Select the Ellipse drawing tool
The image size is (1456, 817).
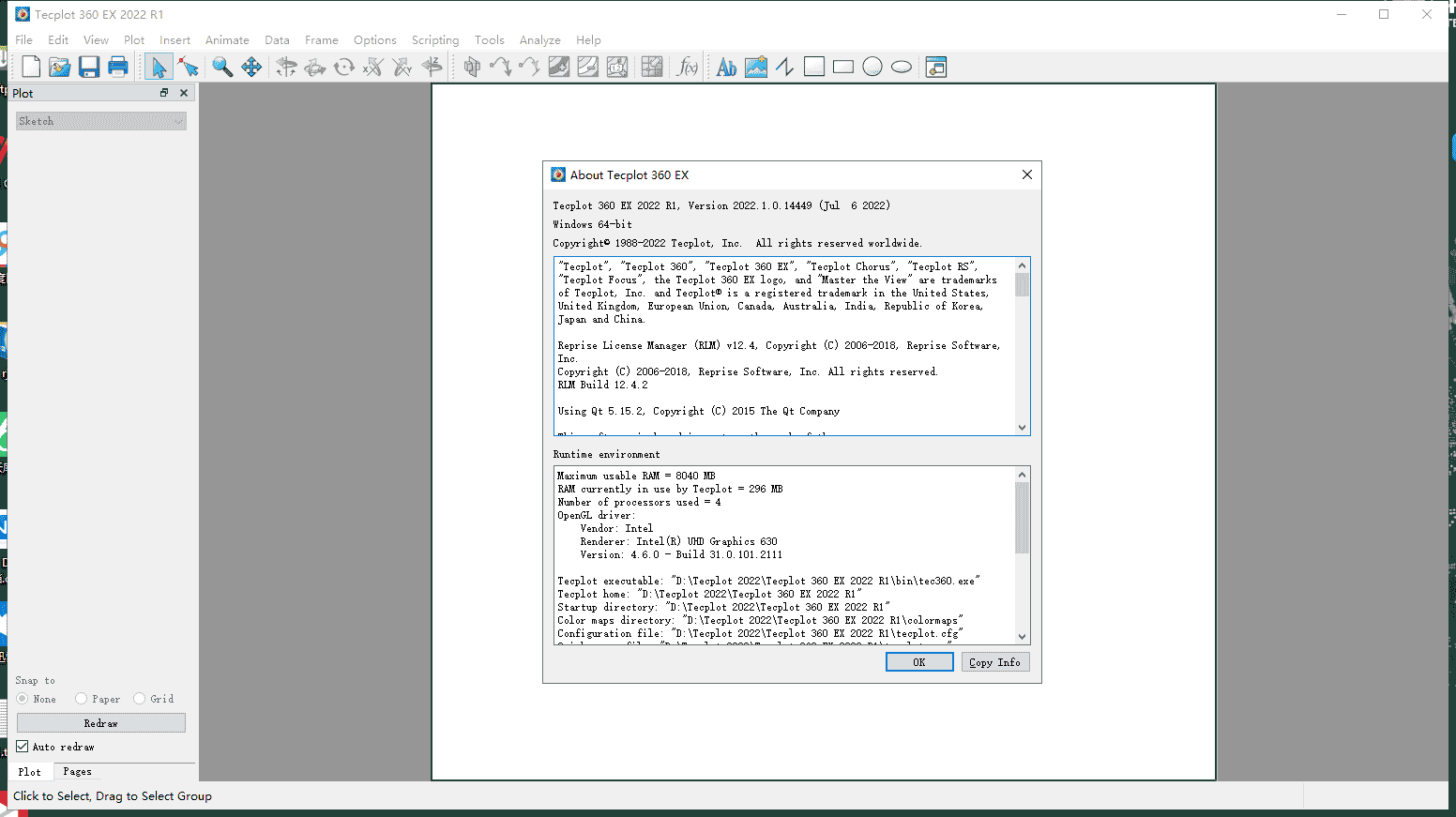click(902, 67)
